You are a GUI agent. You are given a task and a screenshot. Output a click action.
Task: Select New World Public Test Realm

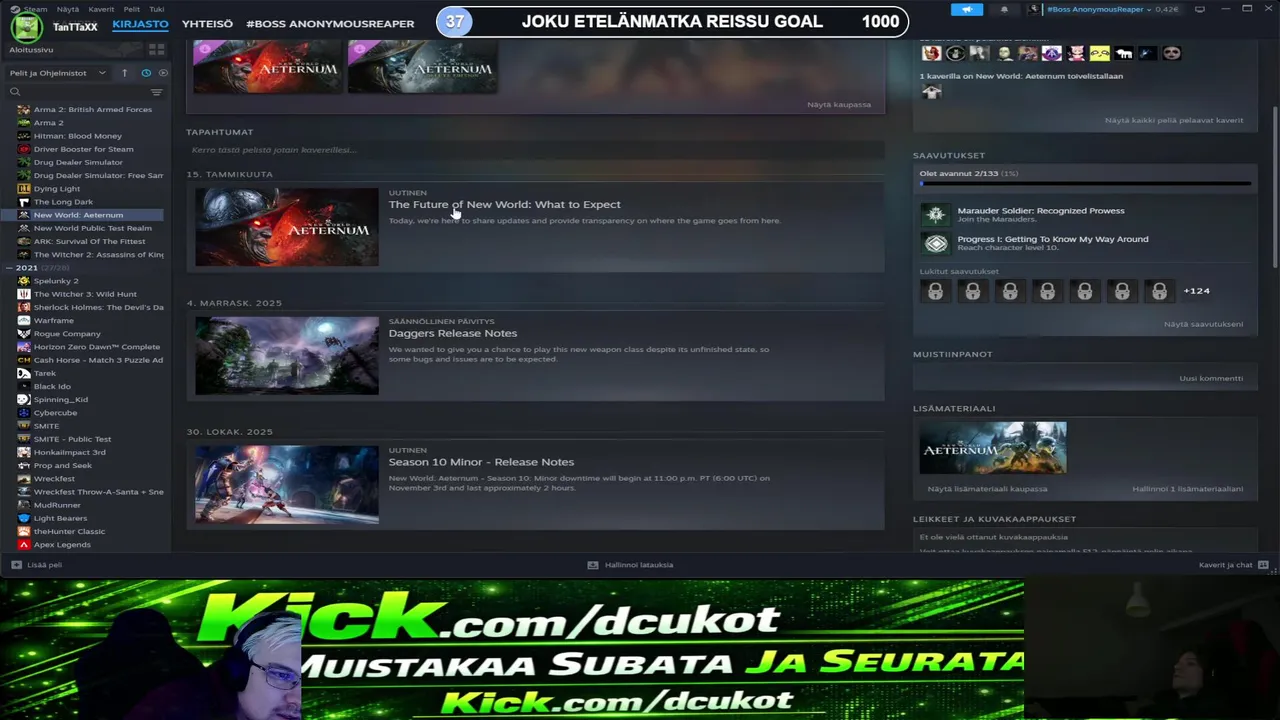coord(92,228)
